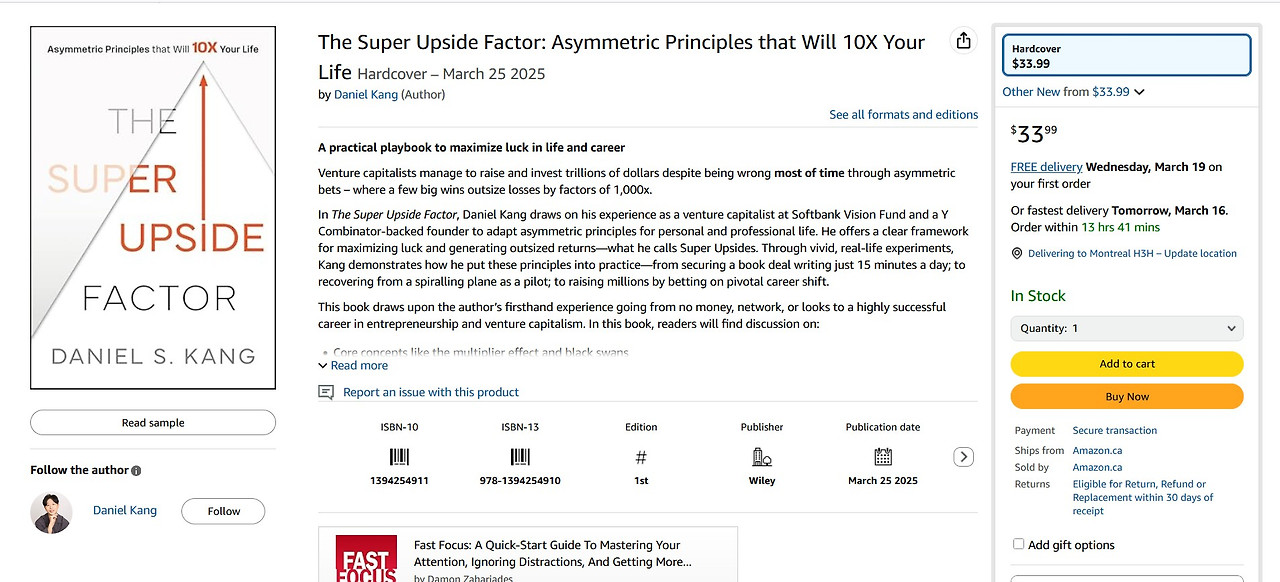
Task: Open the Read sample button
Action: (153, 423)
